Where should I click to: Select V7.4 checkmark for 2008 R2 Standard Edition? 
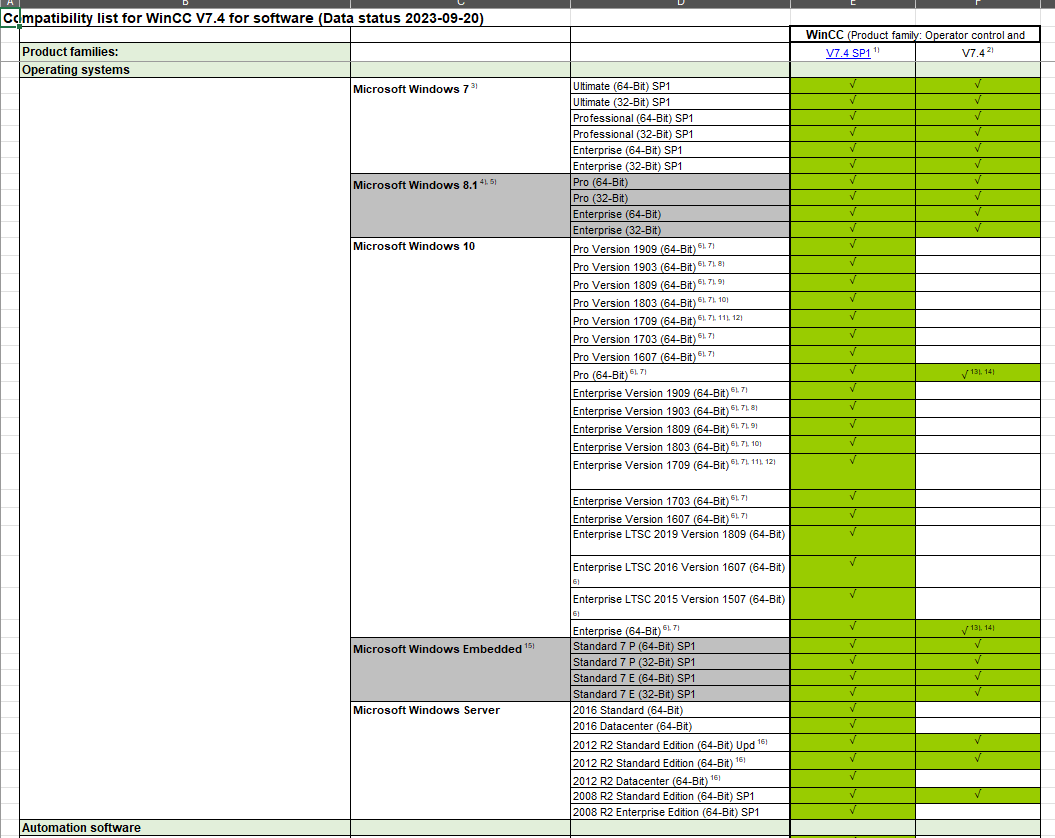click(978, 796)
